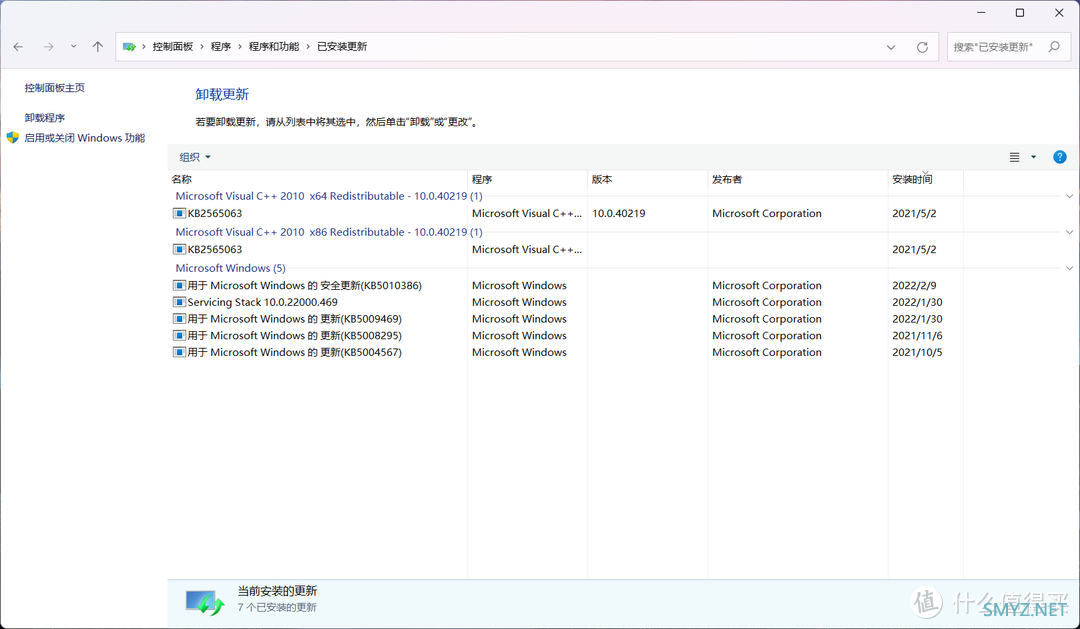Click the icon next to KB5004567
This screenshot has width=1080, height=629.
point(179,352)
